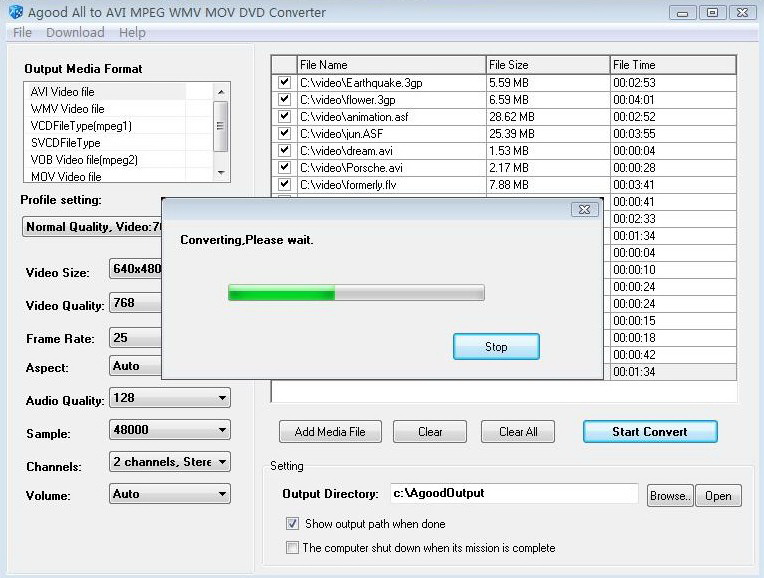Expand the Volume dropdown

pyautogui.click(x=222, y=494)
